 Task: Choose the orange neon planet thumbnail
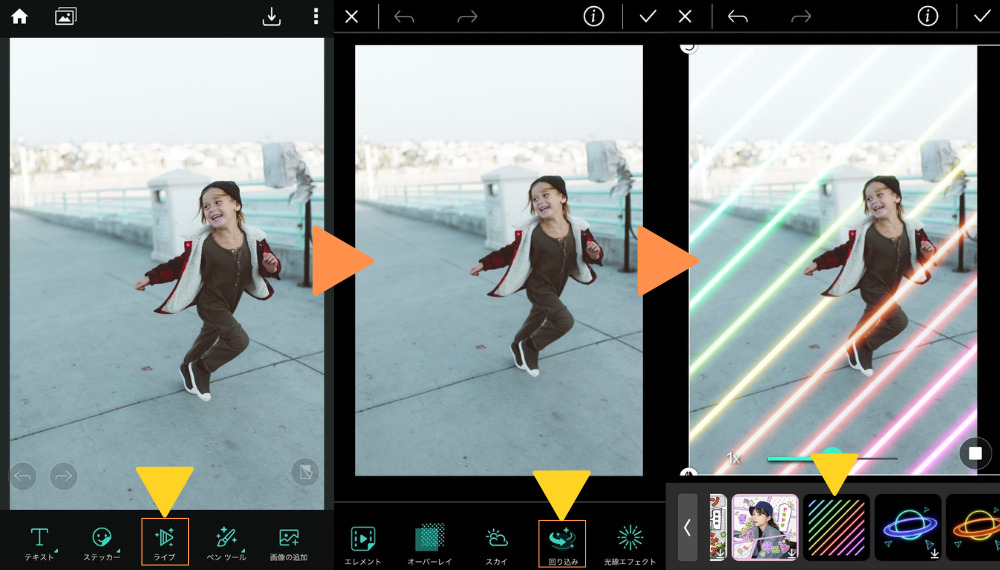click(x=973, y=527)
